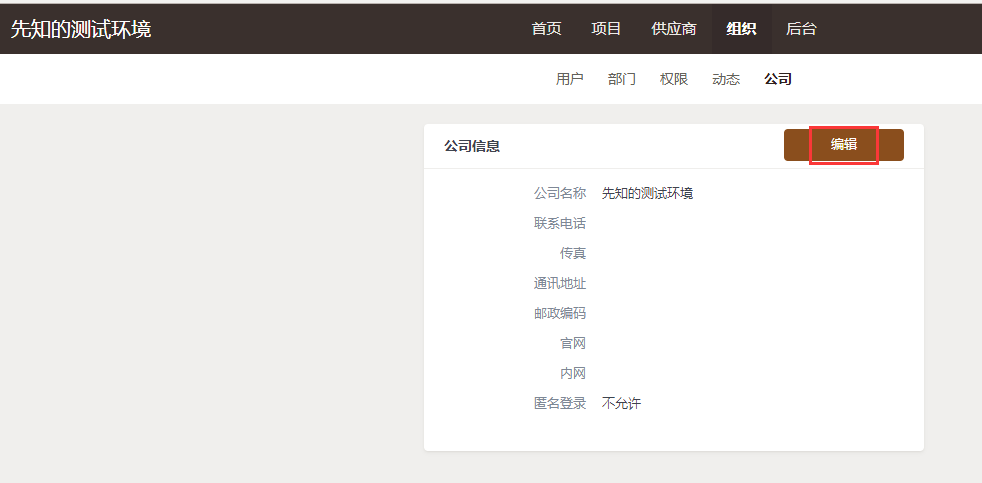
Task: Select the company name value 先知的测试环境
Action: coord(647,193)
